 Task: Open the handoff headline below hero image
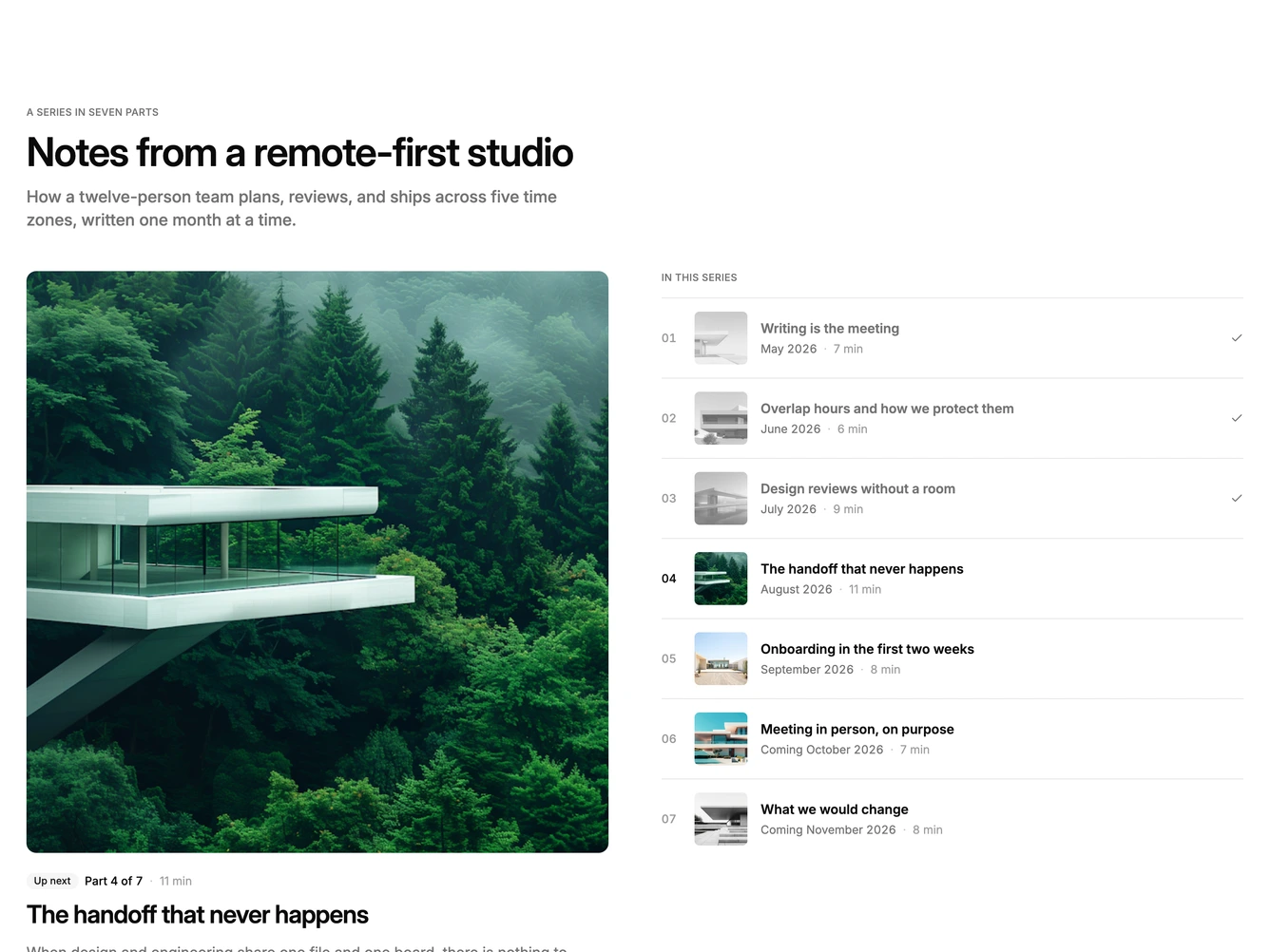pyautogui.click(x=198, y=915)
